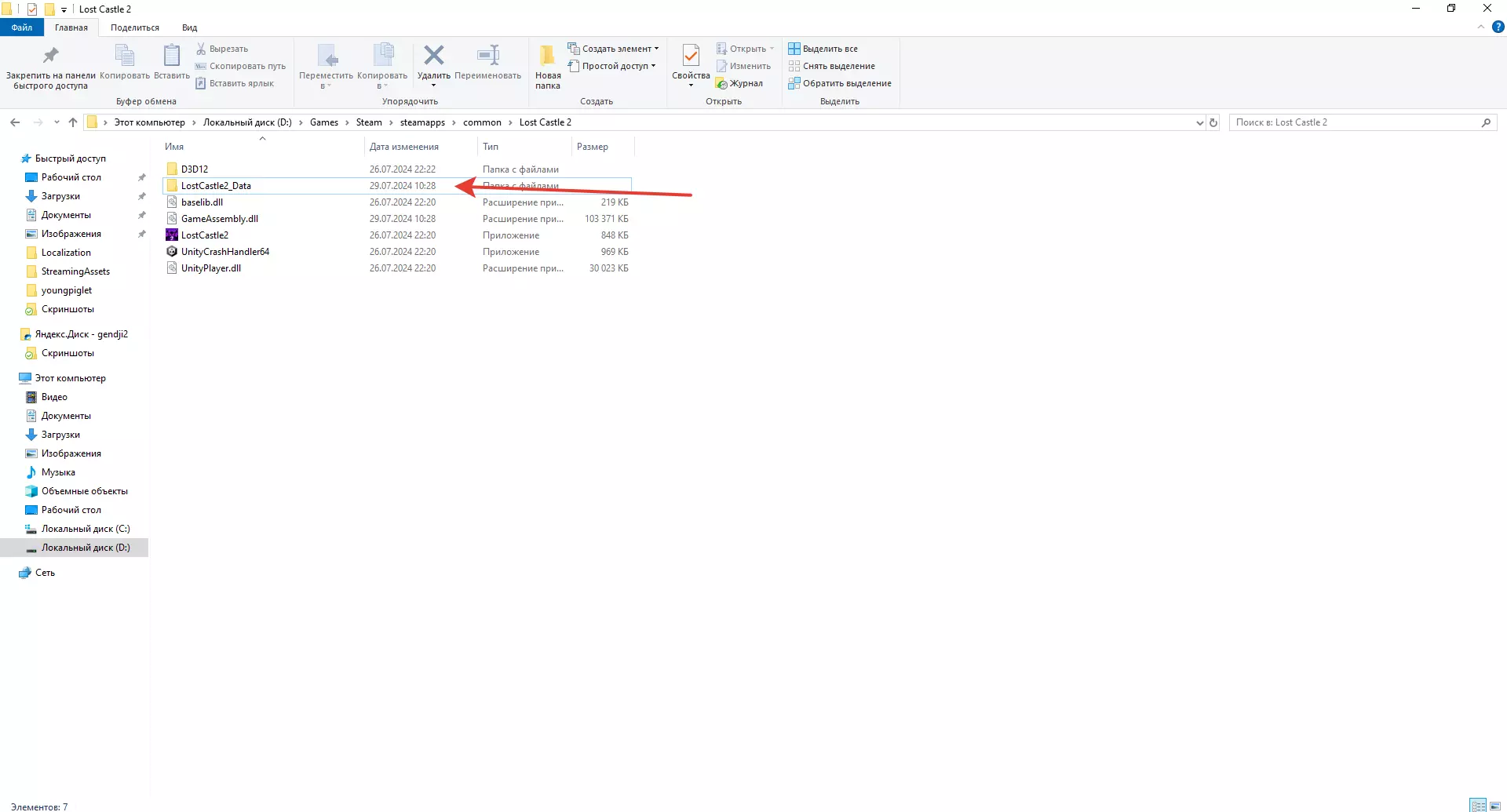Click the search magnifier icon
This screenshot has width=1507, height=812.
click(1486, 122)
